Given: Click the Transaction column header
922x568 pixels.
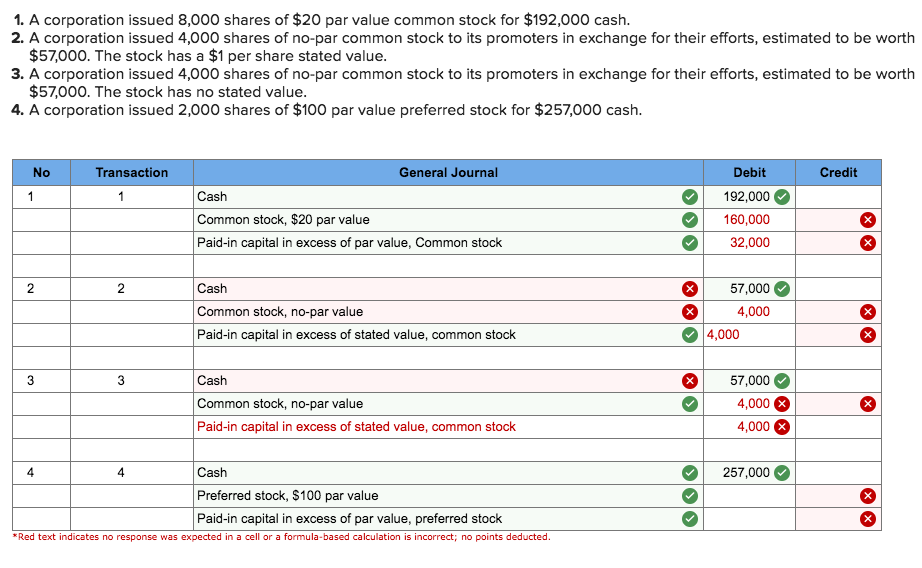Looking at the screenshot, I should 132,172.
